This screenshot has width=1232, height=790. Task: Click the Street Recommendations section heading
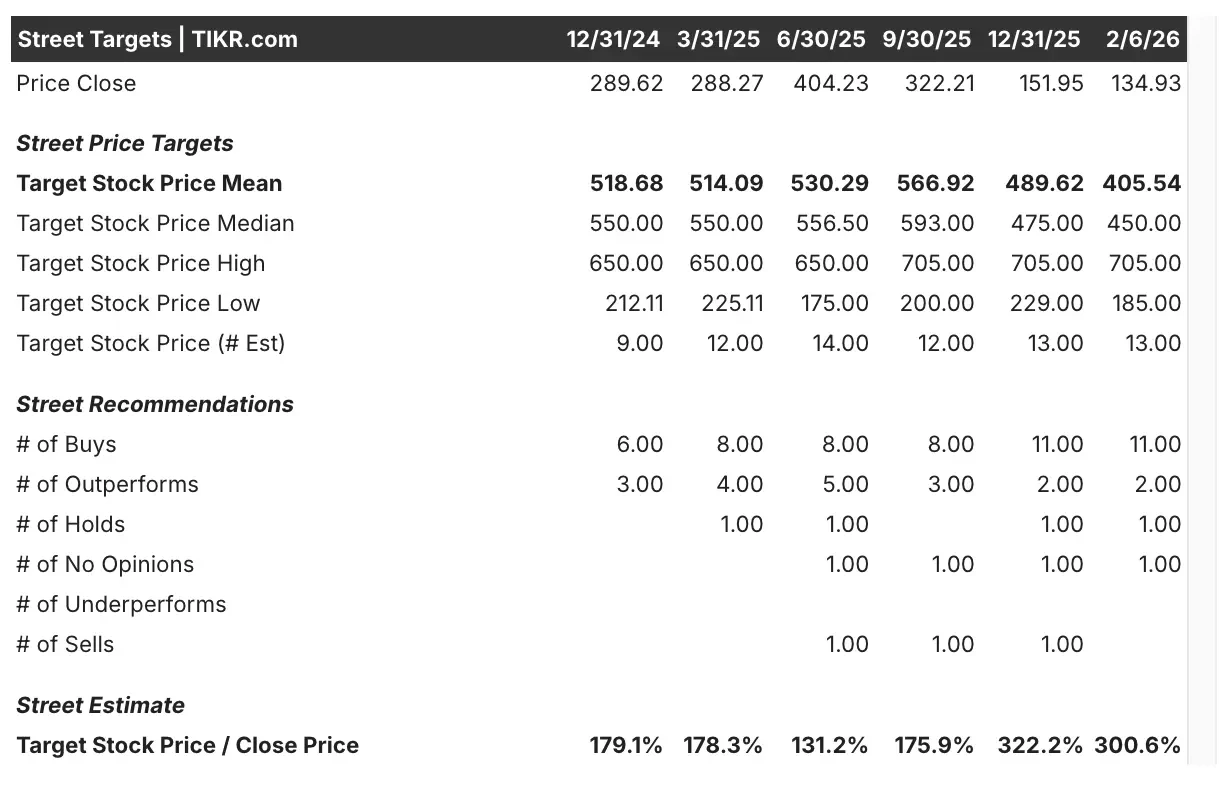[155, 405]
